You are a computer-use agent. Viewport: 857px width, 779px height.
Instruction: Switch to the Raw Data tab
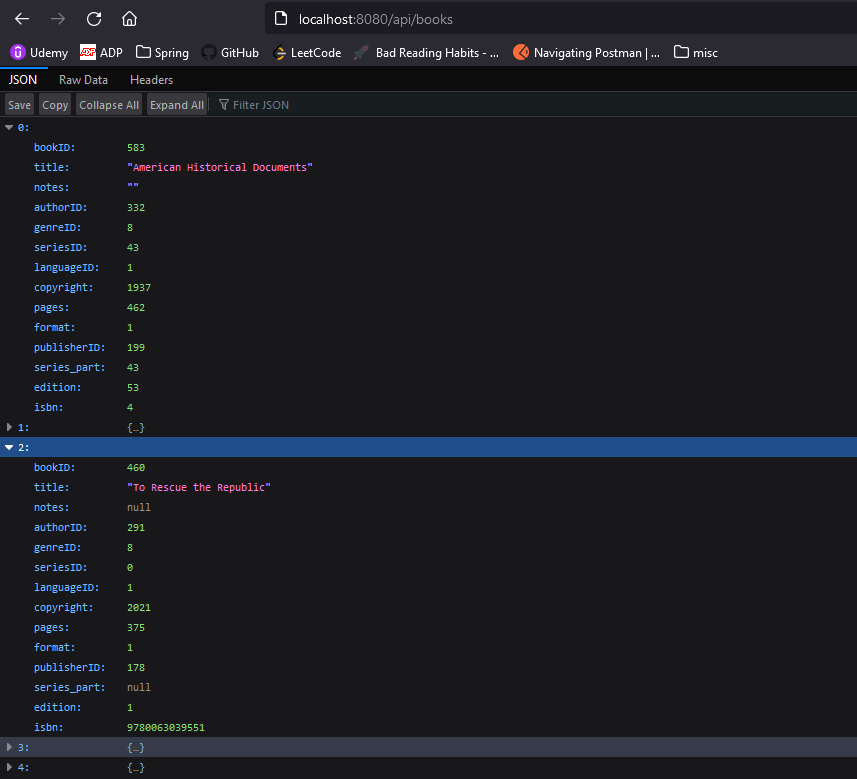tap(83, 80)
